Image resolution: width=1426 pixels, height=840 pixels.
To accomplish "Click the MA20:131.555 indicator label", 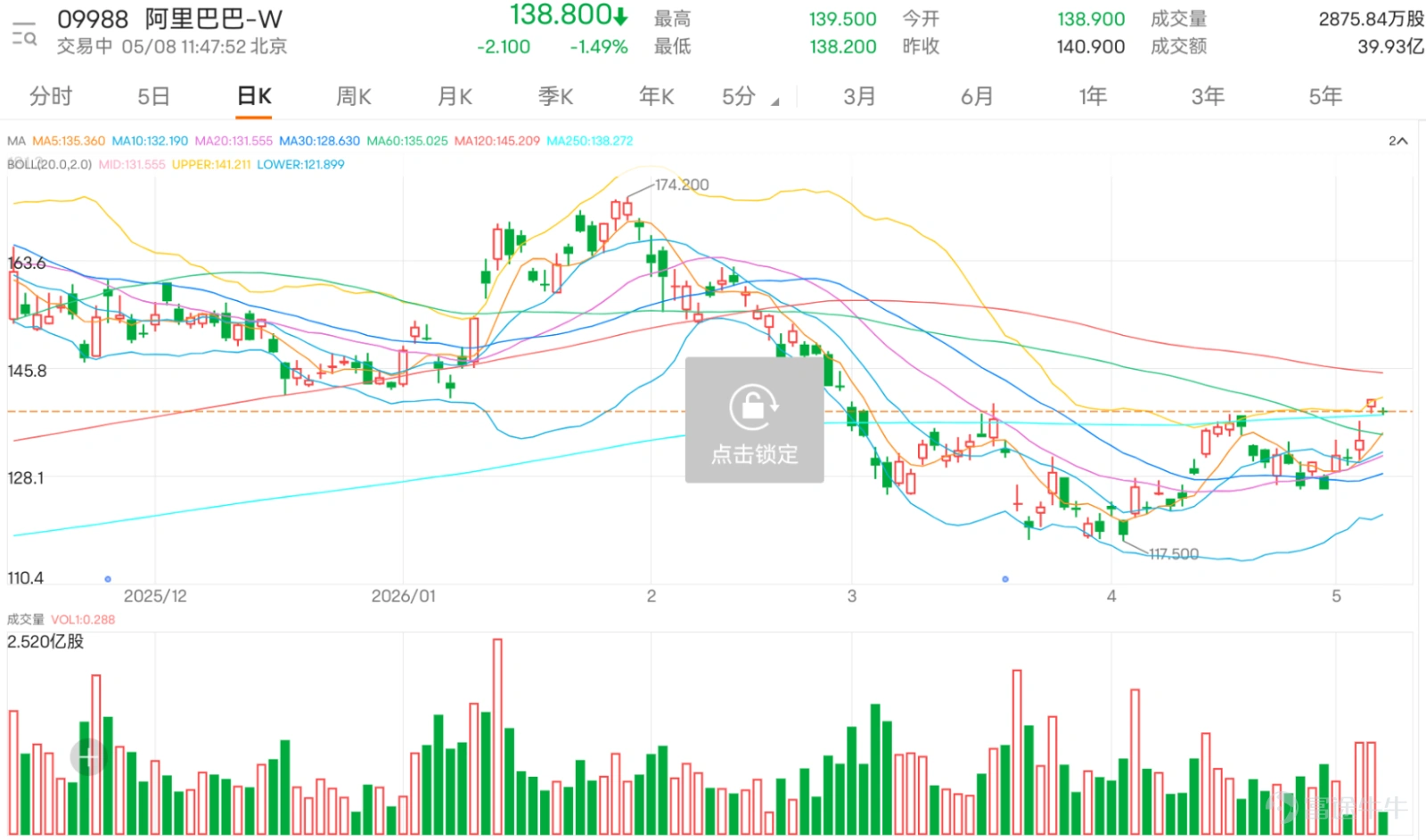I will pyautogui.click(x=234, y=141).
